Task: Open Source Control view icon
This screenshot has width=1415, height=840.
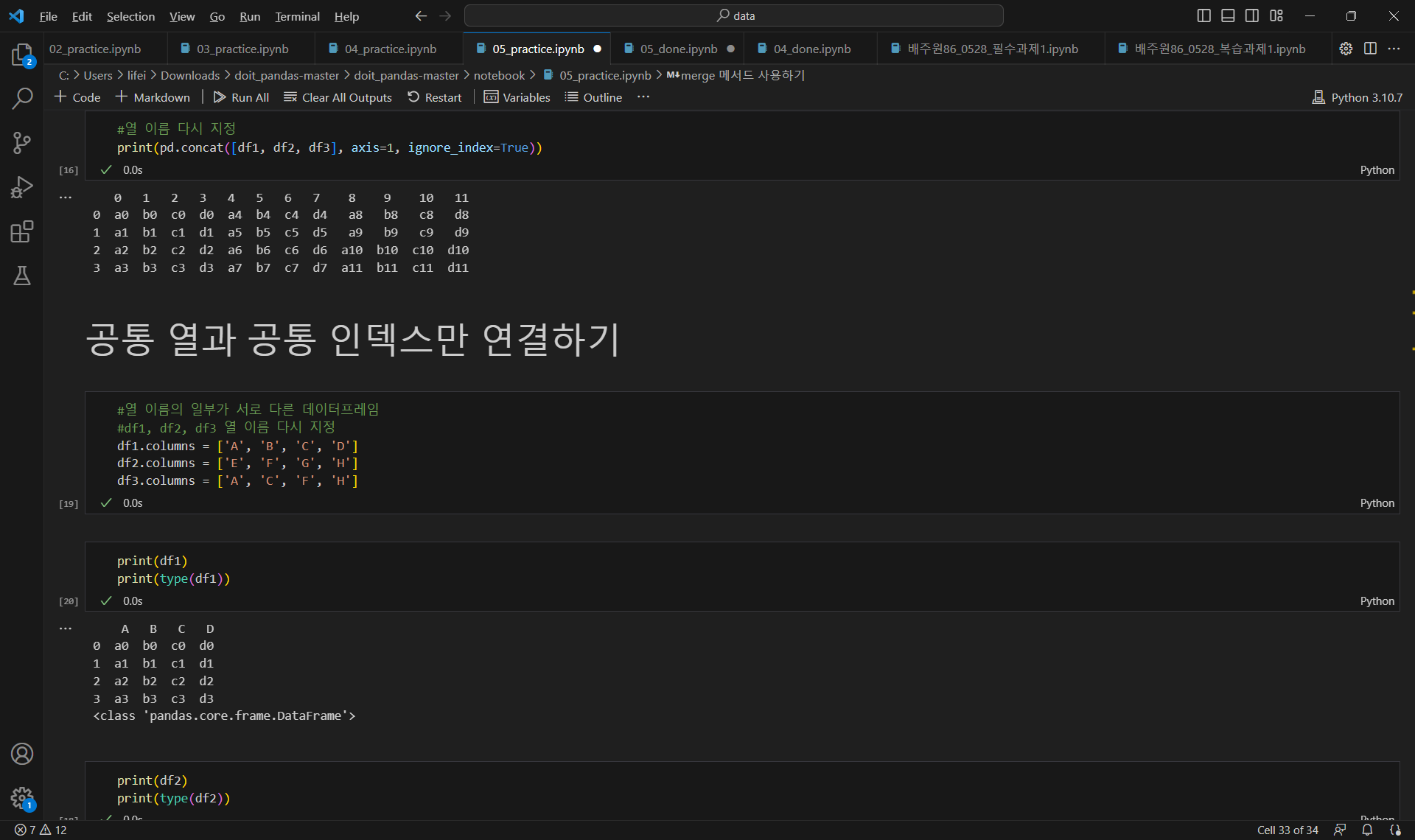Action: pyautogui.click(x=22, y=142)
